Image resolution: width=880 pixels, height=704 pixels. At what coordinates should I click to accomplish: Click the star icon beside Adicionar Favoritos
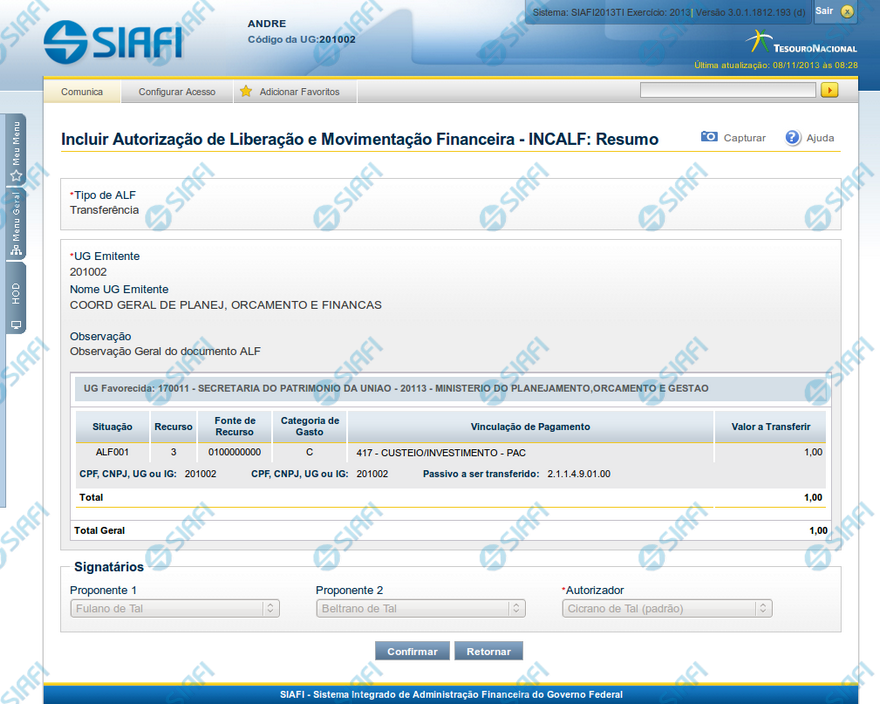pyautogui.click(x=246, y=91)
